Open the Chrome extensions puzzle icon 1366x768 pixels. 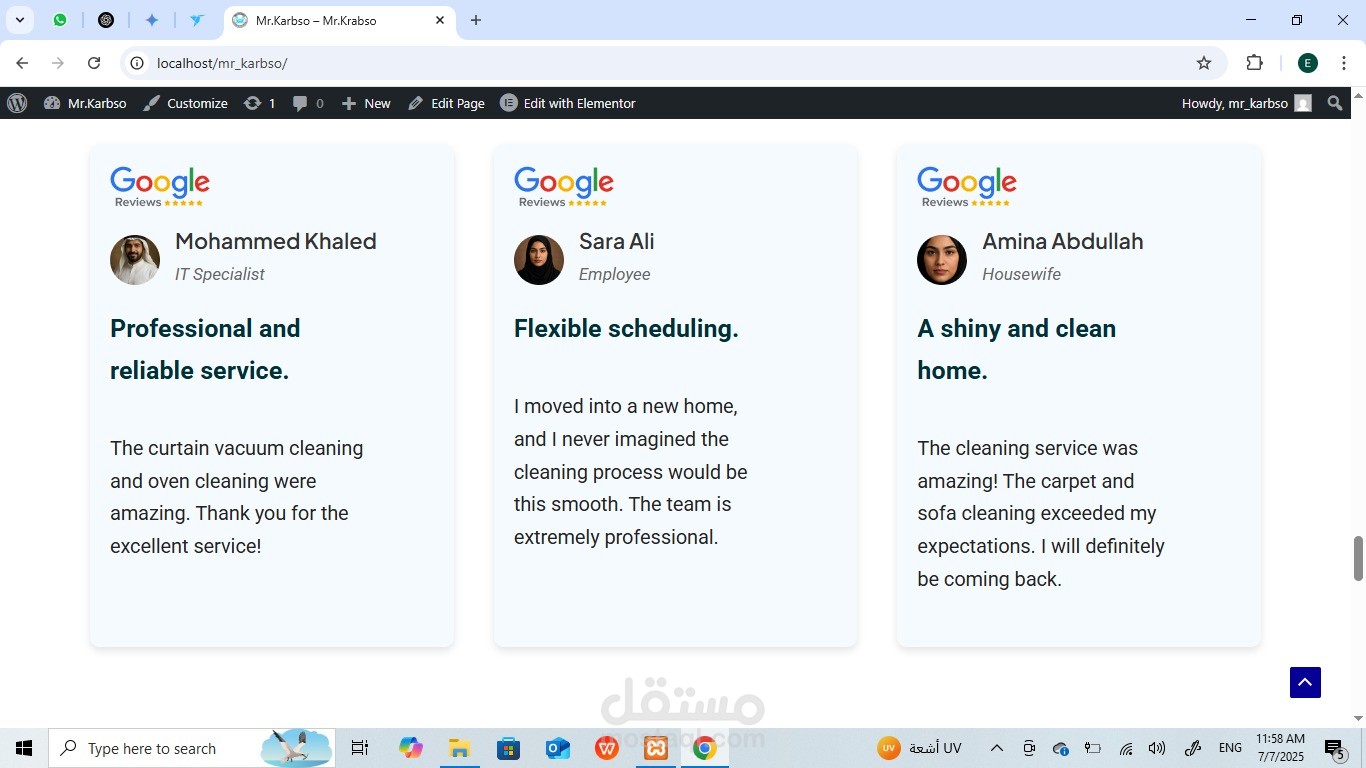1254,63
